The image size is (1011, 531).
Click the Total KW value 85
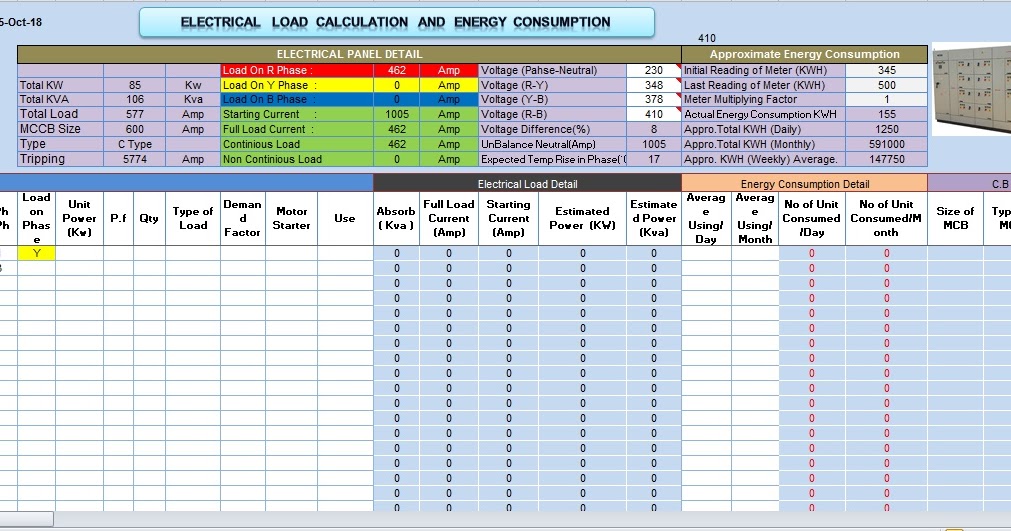pyautogui.click(x=134, y=85)
